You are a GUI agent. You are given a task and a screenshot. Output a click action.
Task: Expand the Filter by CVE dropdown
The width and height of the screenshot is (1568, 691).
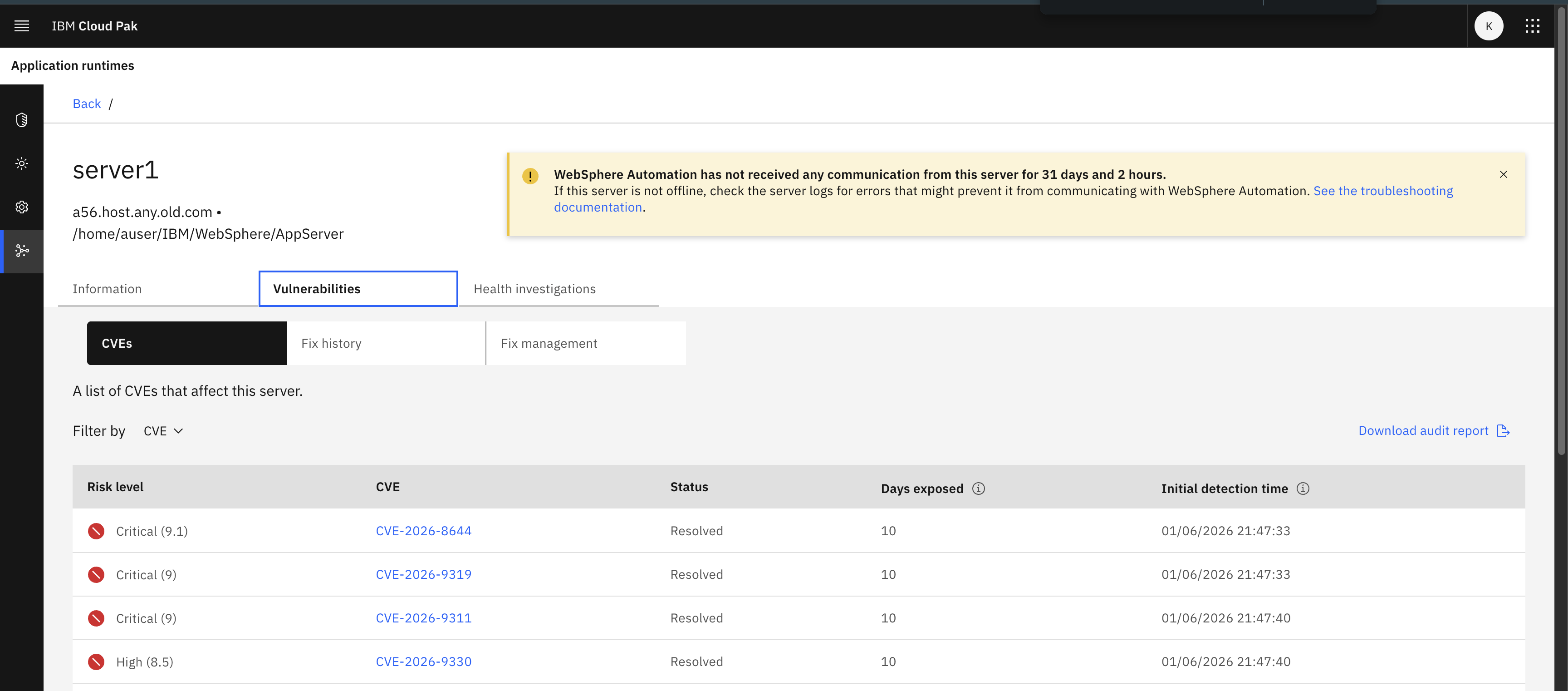point(163,431)
